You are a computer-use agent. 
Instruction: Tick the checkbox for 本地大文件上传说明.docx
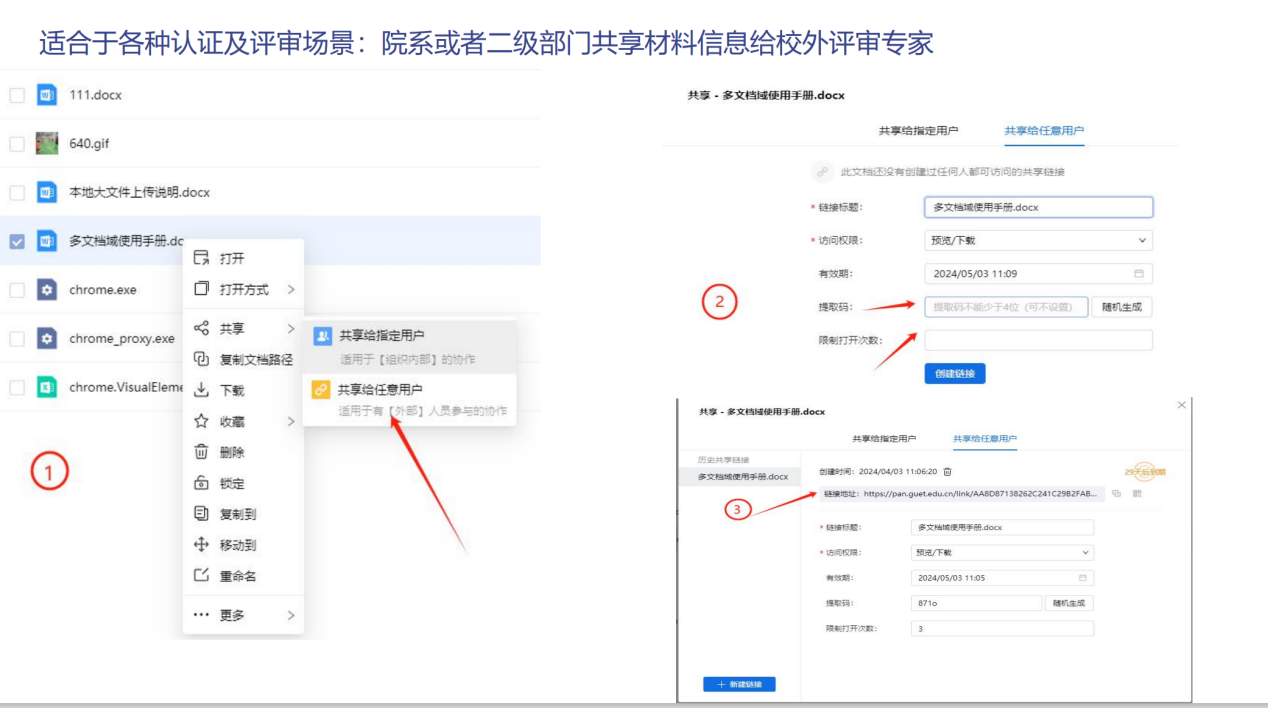tap(17, 192)
